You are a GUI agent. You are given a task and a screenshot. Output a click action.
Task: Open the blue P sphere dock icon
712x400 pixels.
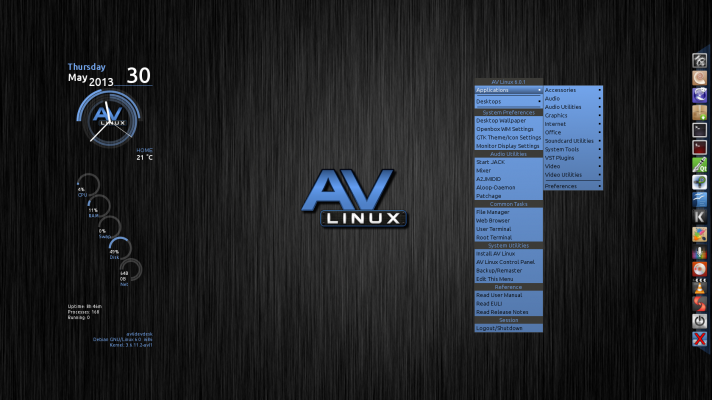pos(699,182)
